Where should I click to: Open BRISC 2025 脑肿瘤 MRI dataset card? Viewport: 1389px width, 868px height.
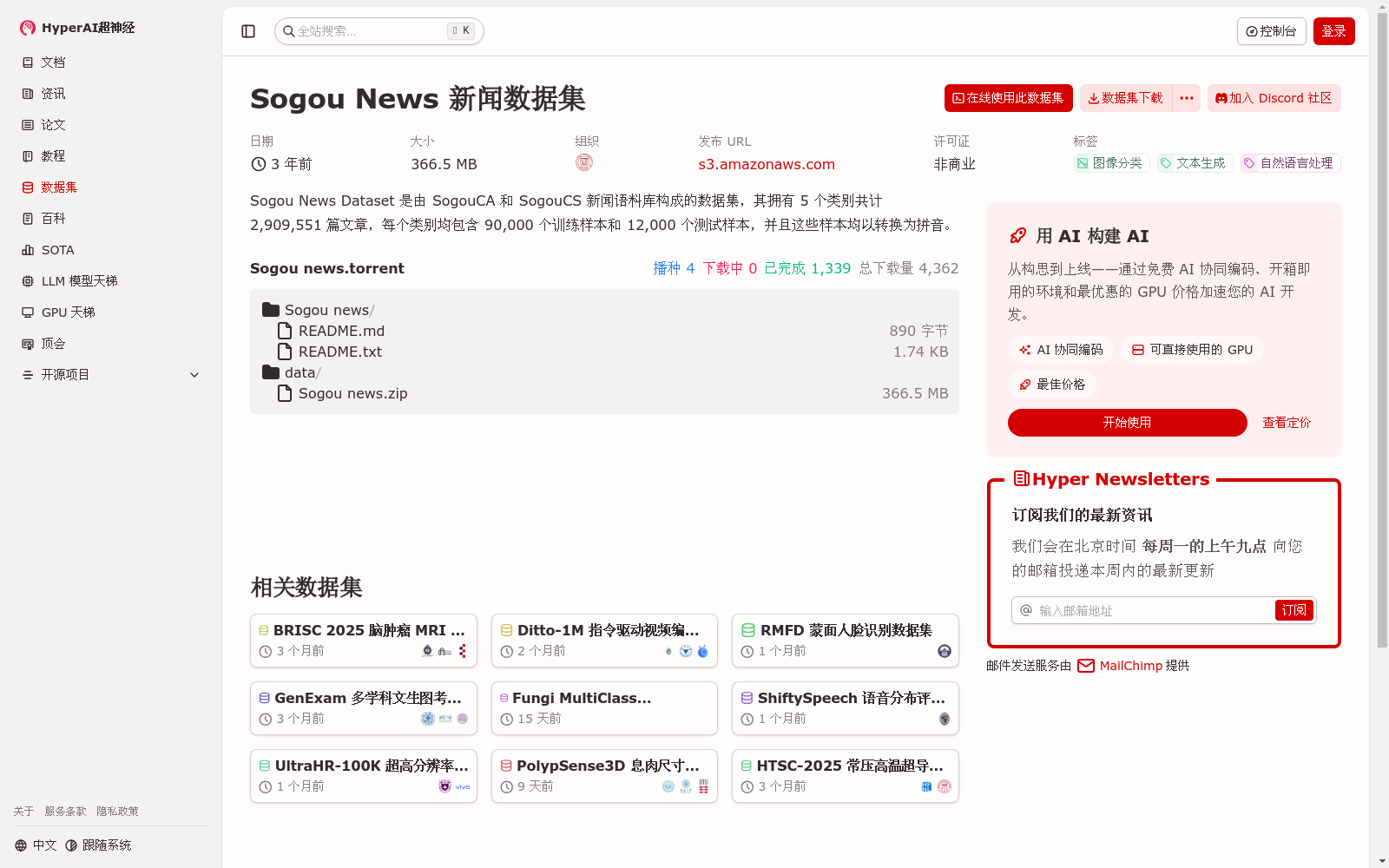[364, 641]
